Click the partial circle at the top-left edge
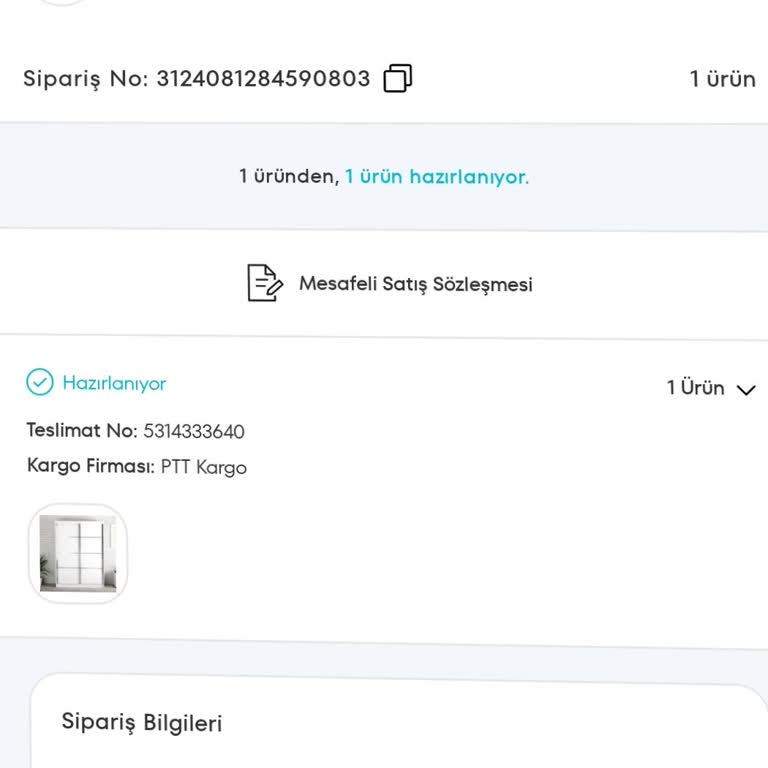 (62, 2)
